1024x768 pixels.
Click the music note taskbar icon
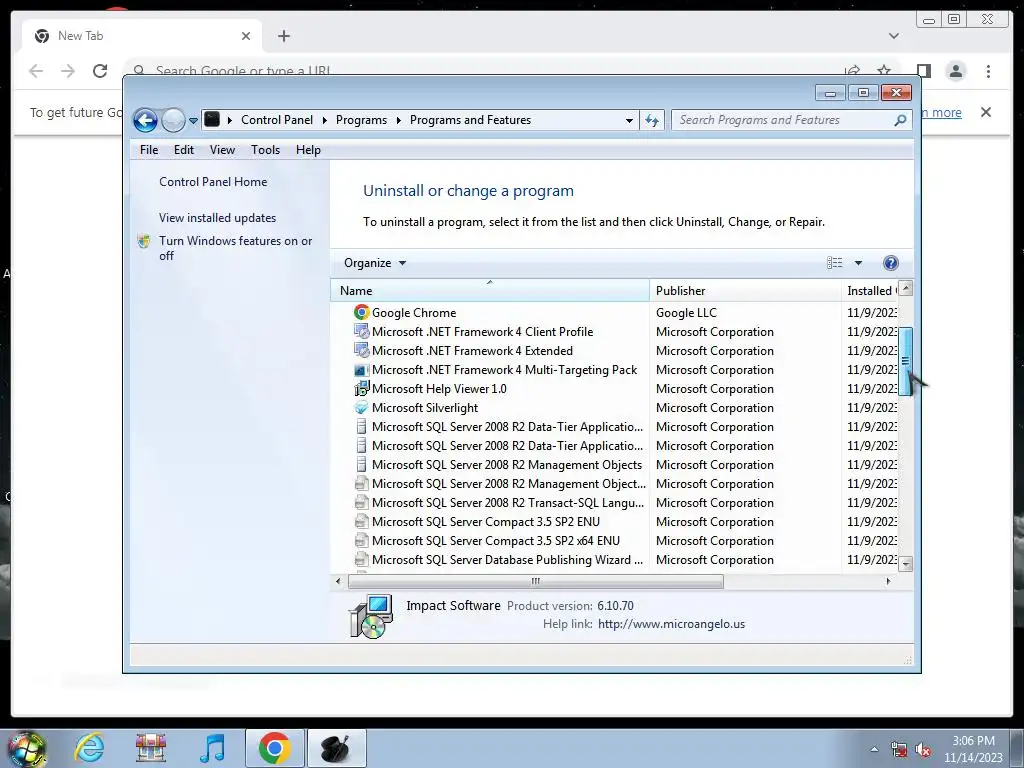point(212,748)
